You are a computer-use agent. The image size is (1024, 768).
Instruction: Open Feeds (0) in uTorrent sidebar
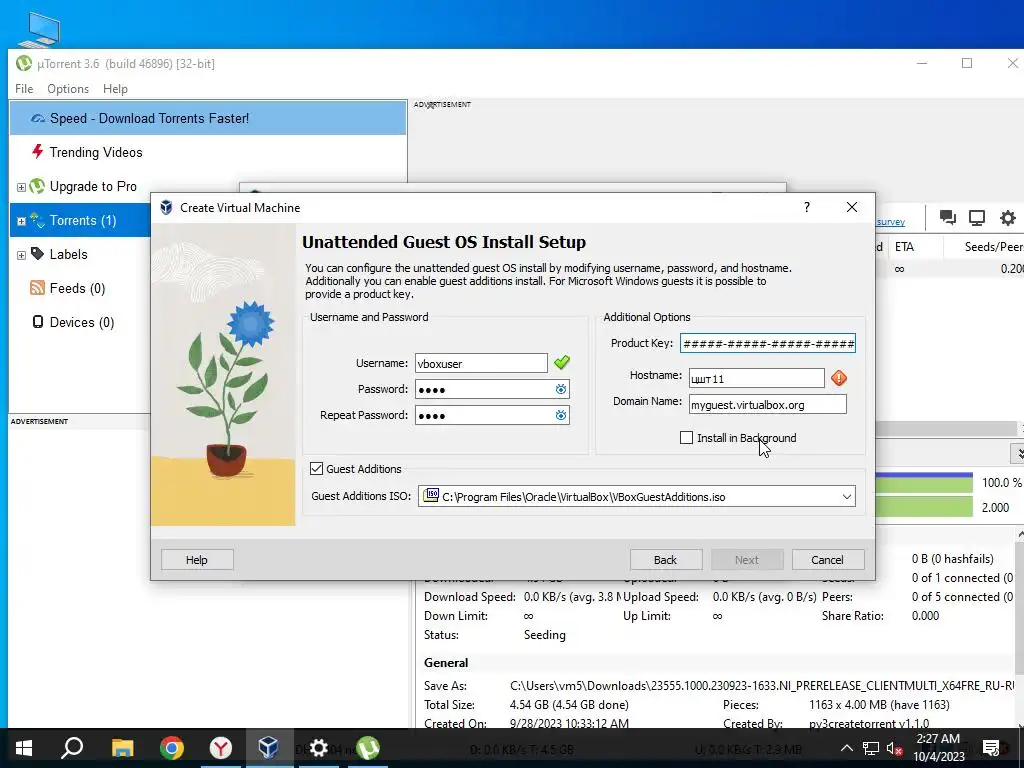tap(77, 288)
